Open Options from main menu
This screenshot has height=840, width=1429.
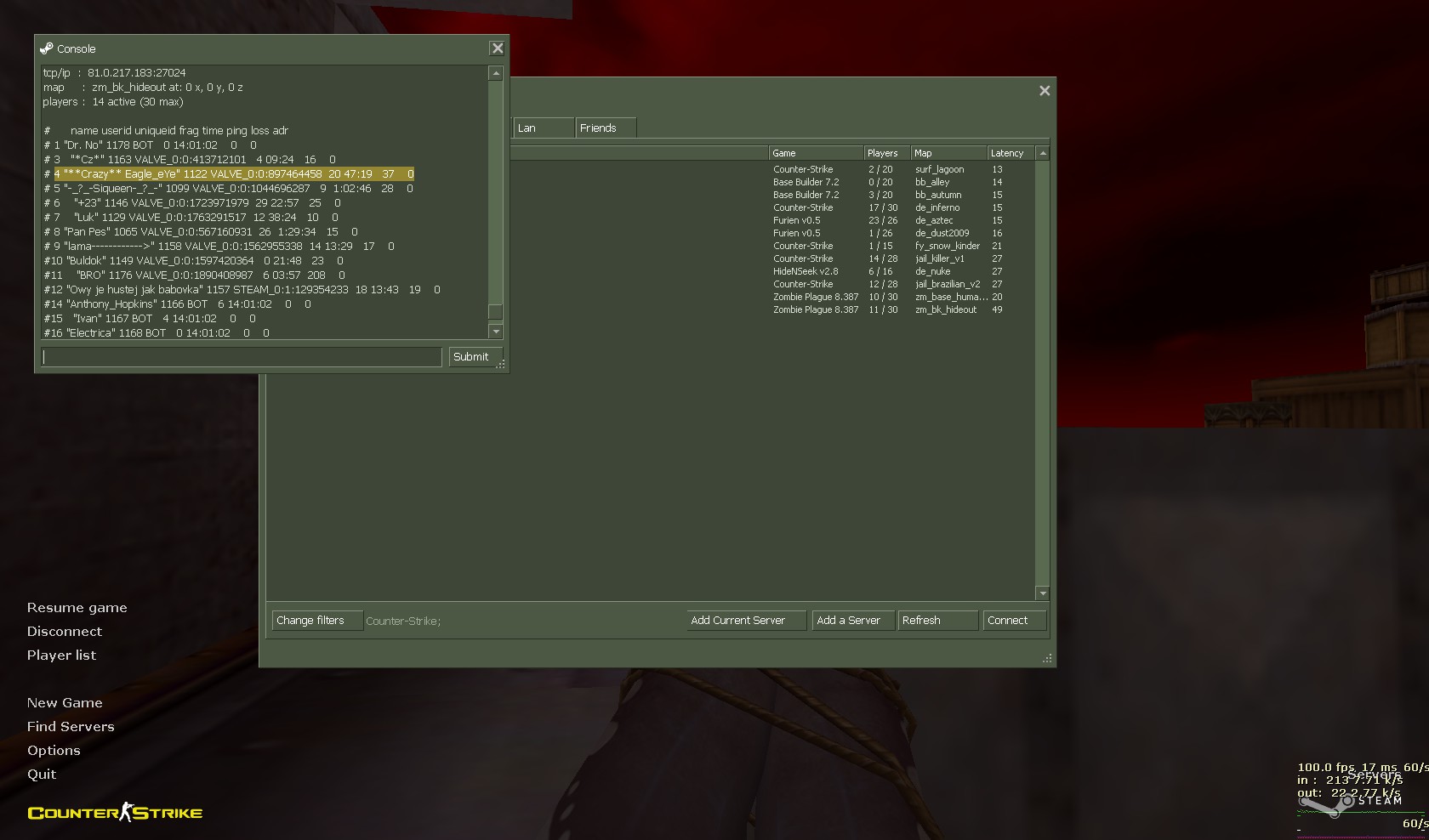coord(54,751)
